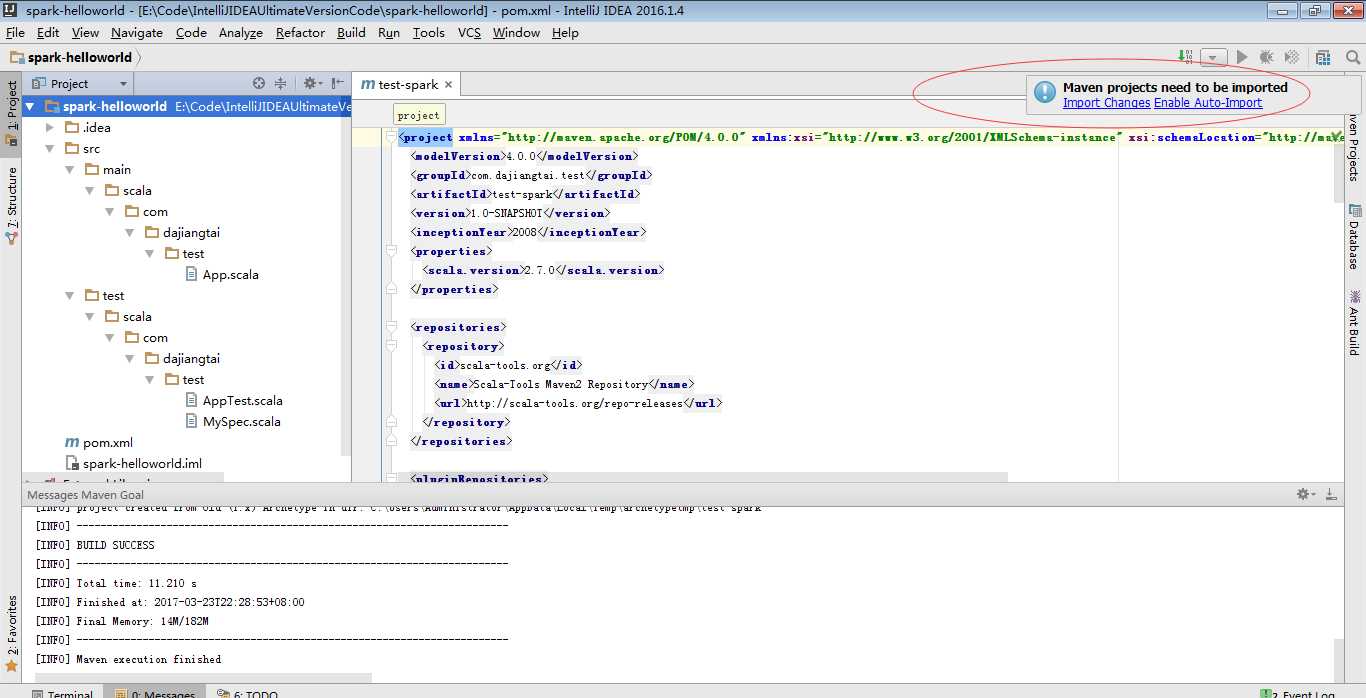Open the Tools menu
Screen dimensions: 1366x698
[x=428, y=32]
